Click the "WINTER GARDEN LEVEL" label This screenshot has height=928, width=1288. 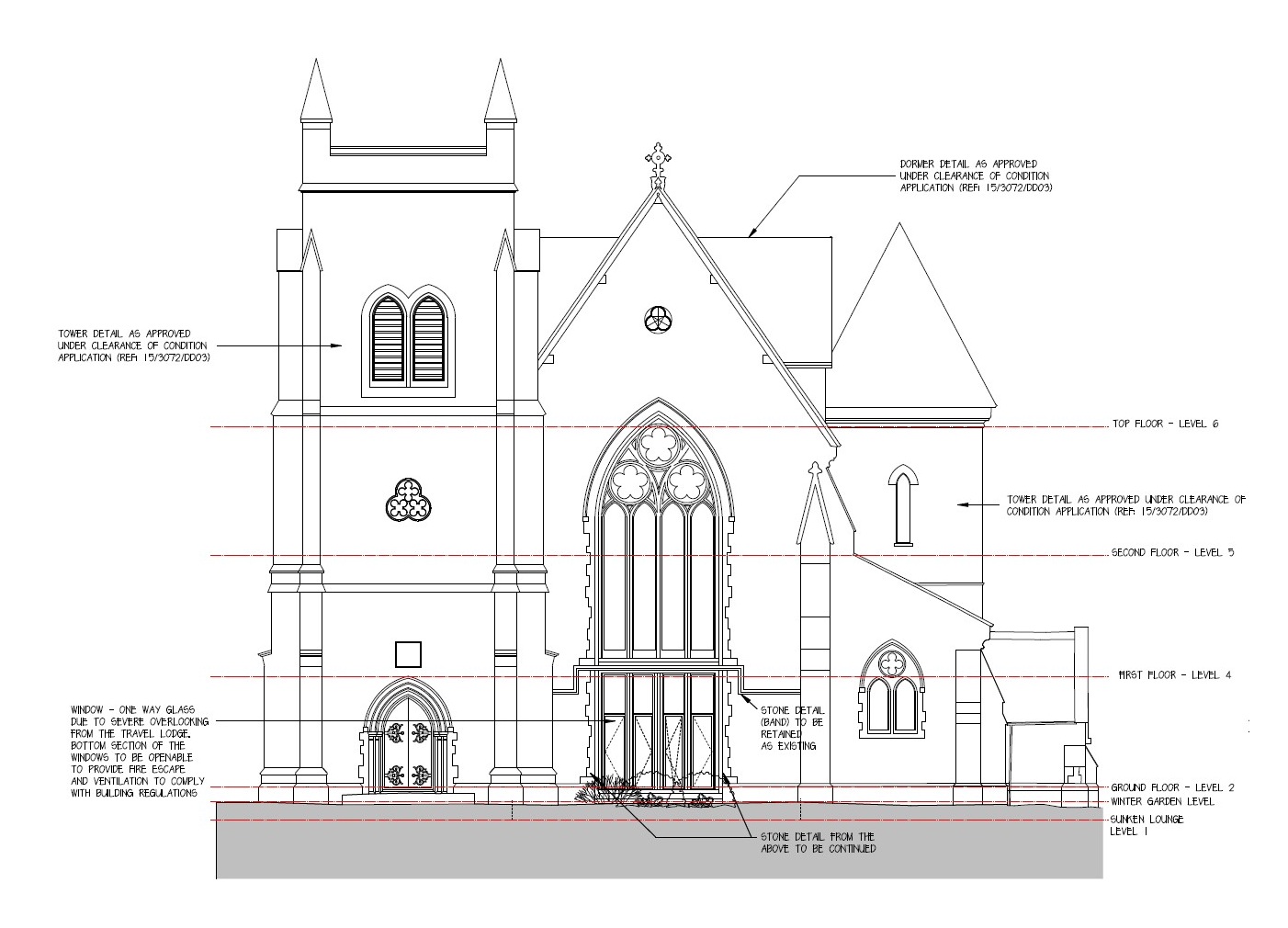coord(1162,801)
